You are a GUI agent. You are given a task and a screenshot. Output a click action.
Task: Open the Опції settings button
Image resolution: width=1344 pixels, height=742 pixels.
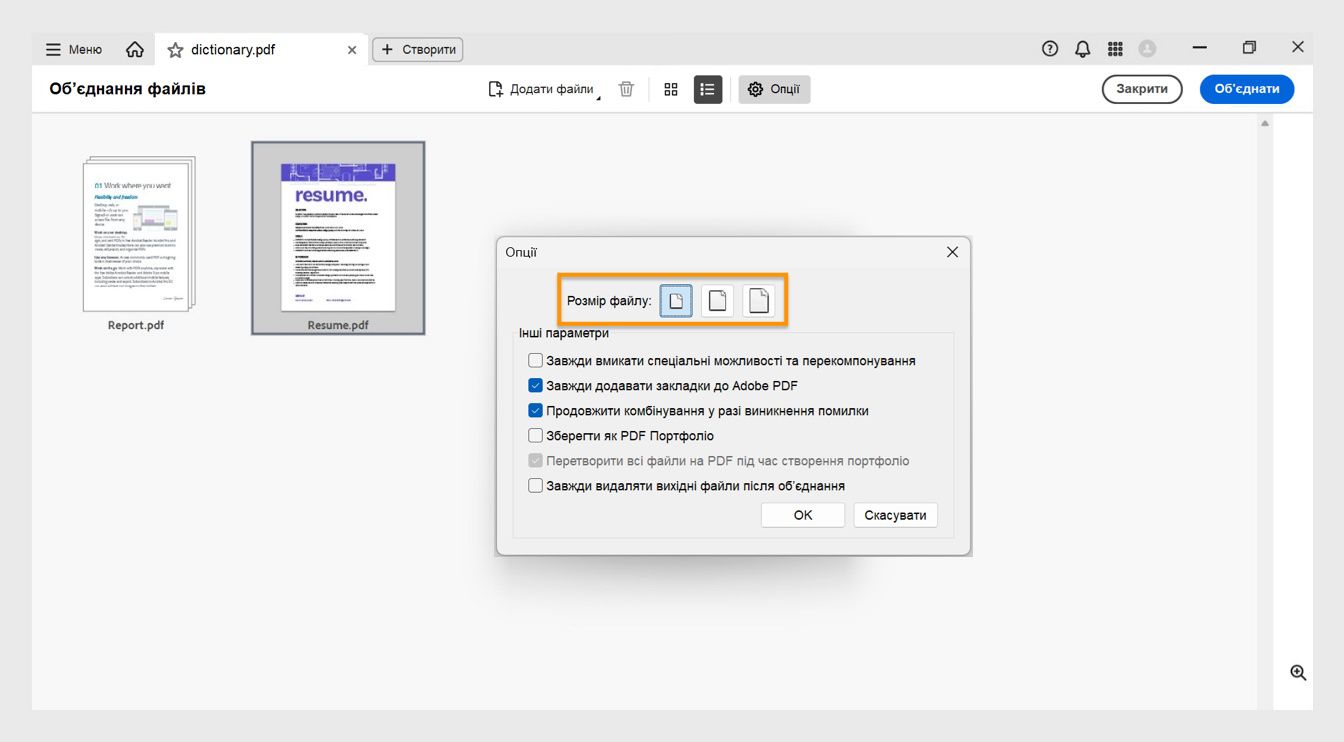coord(775,89)
